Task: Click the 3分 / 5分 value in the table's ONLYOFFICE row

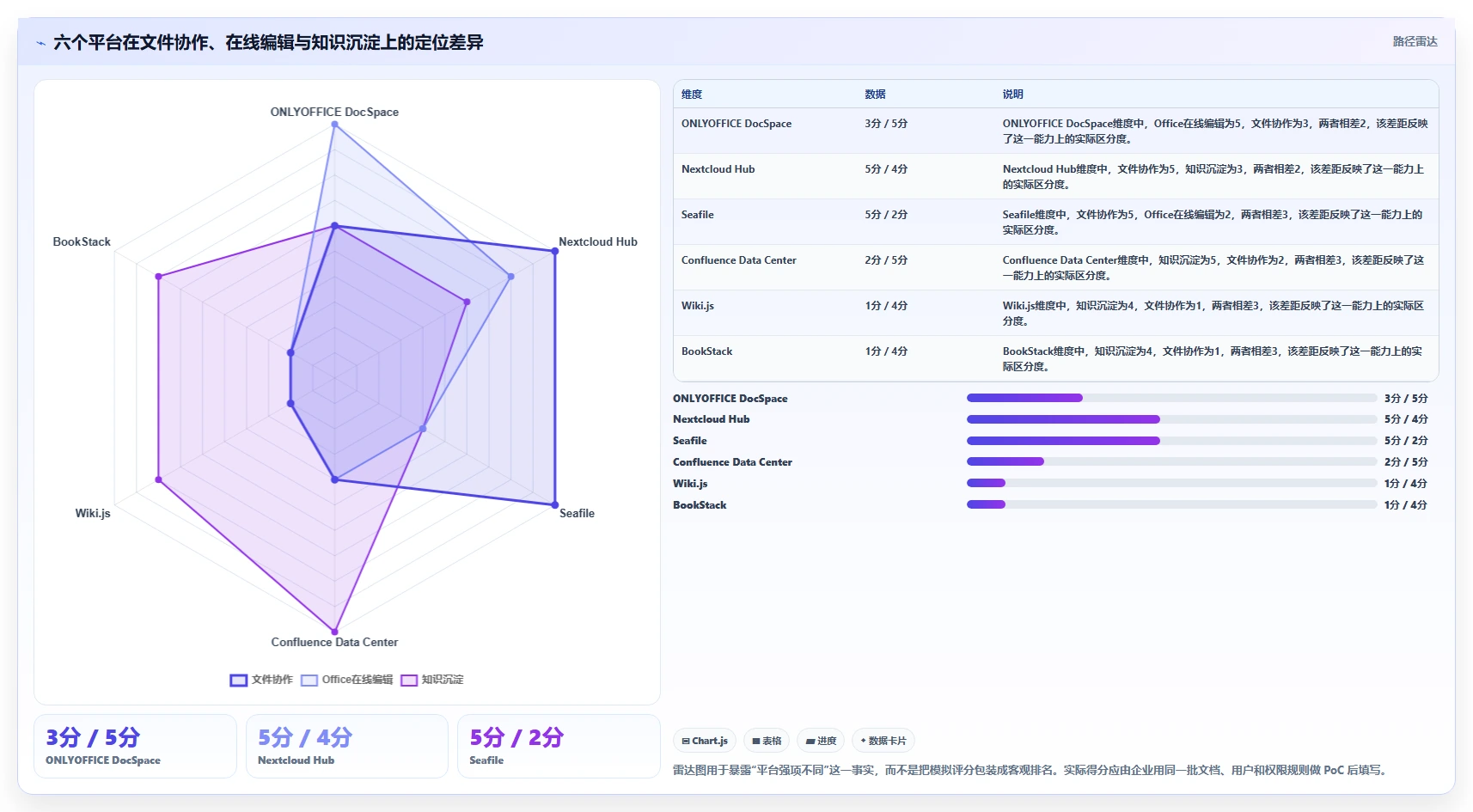Action: point(886,124)
